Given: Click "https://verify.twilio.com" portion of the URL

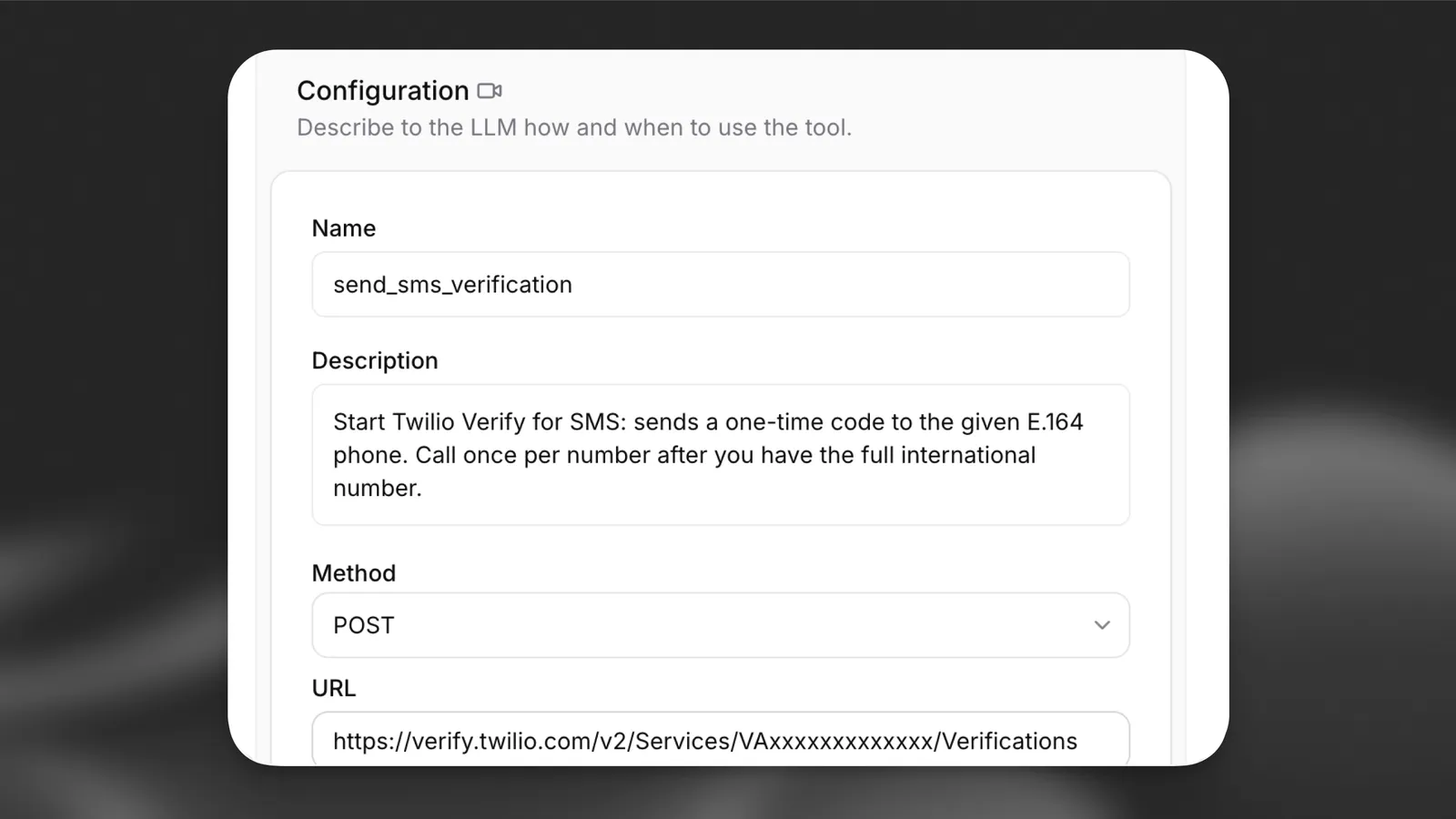Looking at the screenshot, I should tap(462, 742).
